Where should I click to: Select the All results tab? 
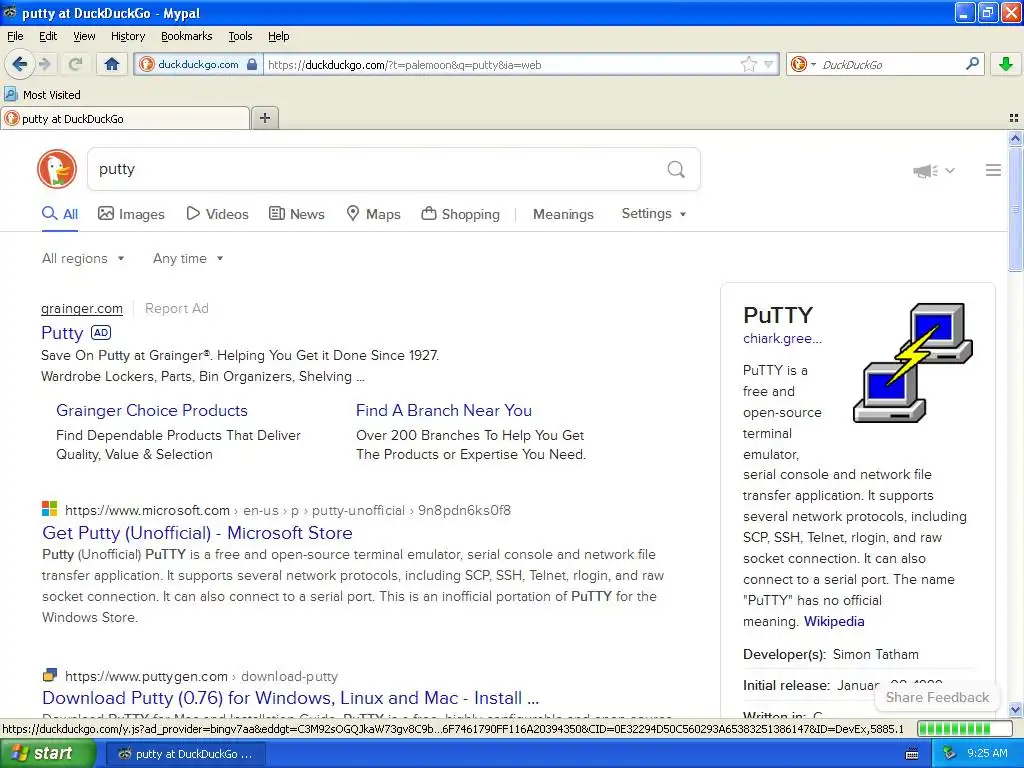60,214
